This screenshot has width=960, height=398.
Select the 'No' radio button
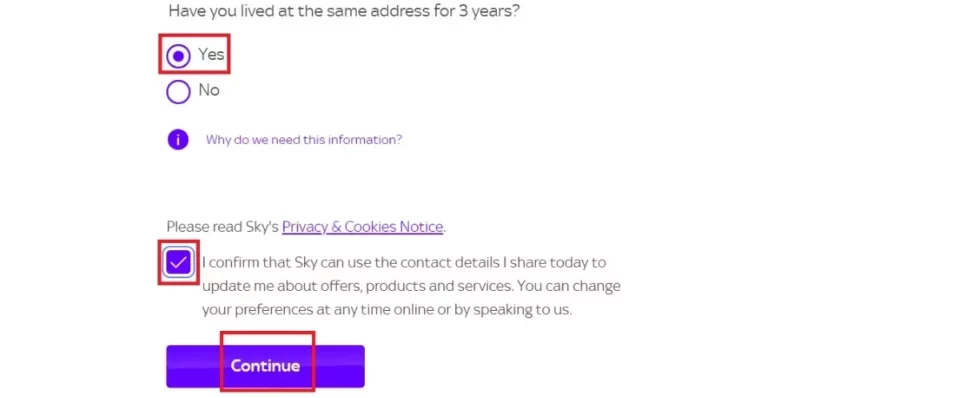point(178,92)
